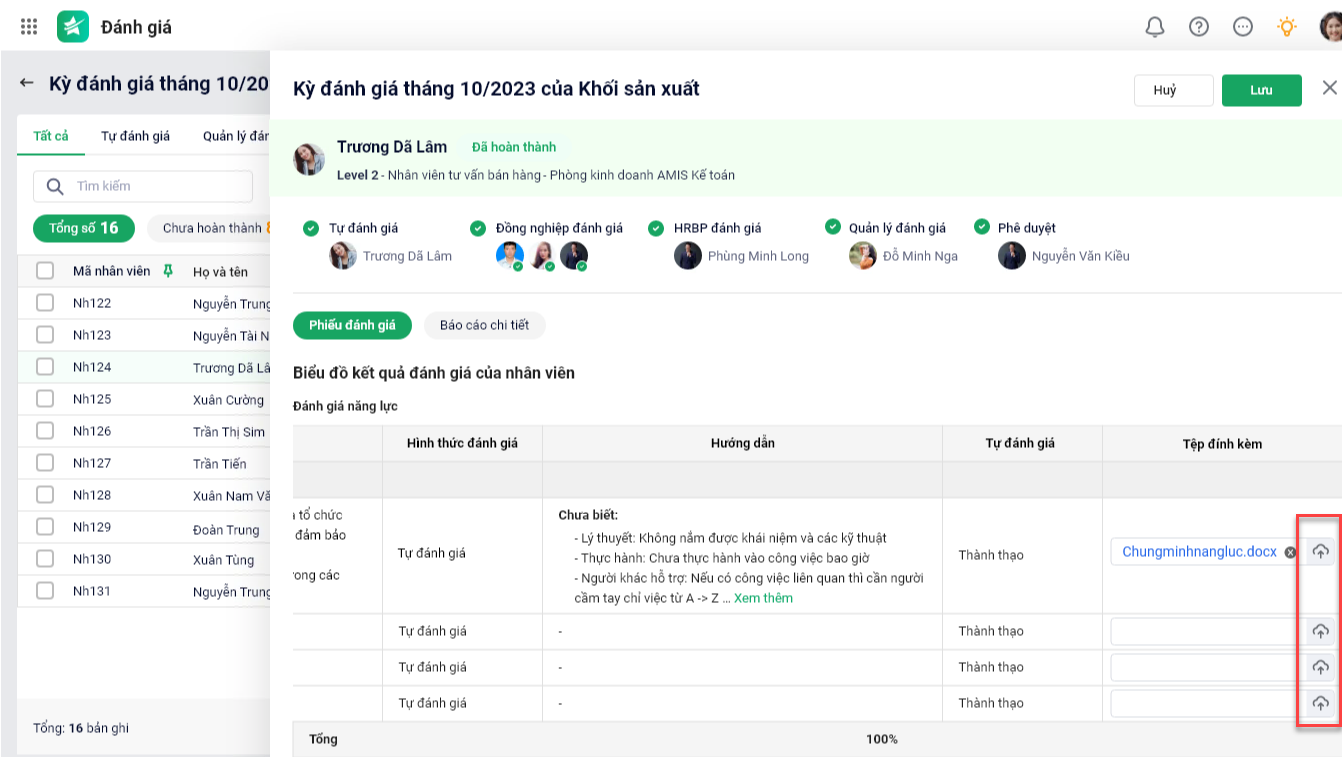Go back with the left arrow

[27, 83]
